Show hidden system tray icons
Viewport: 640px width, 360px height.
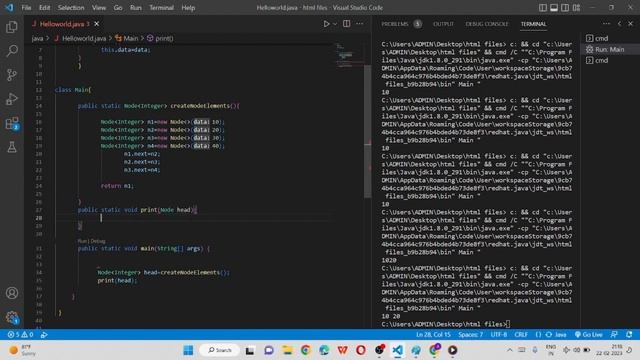pos(510,350)
